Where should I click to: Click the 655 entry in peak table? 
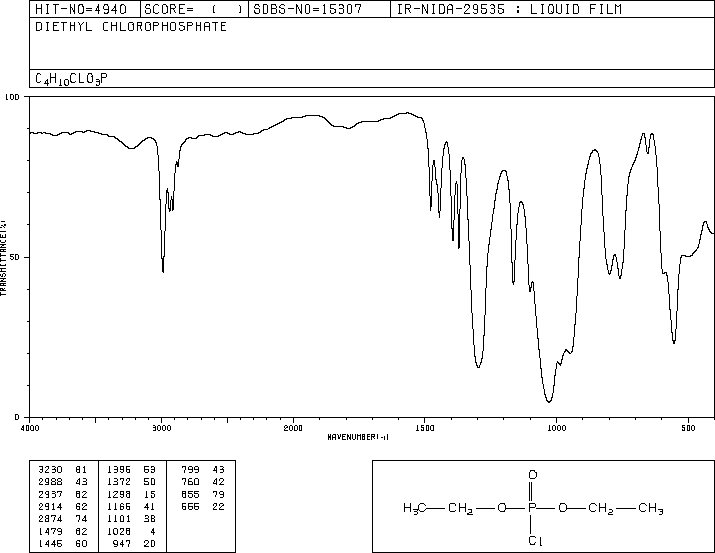[x=190, y=494]
